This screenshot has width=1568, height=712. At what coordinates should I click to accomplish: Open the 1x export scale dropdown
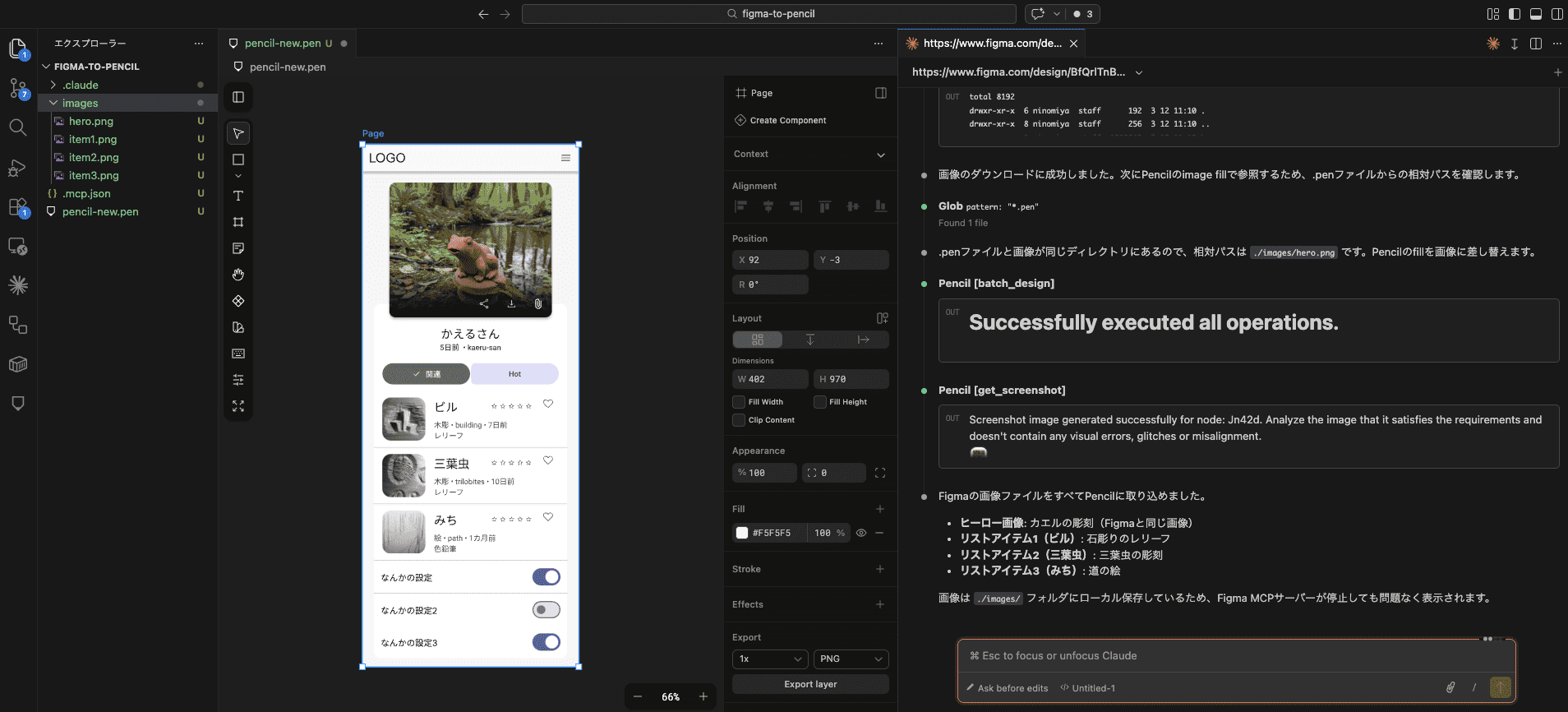pyautogui.click(x=769, y=659)
